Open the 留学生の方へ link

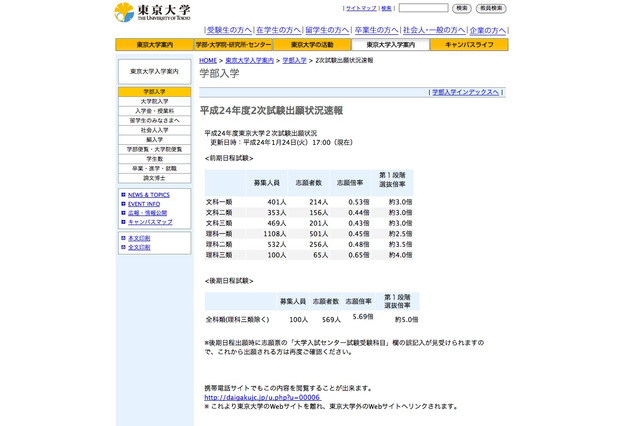327,30
